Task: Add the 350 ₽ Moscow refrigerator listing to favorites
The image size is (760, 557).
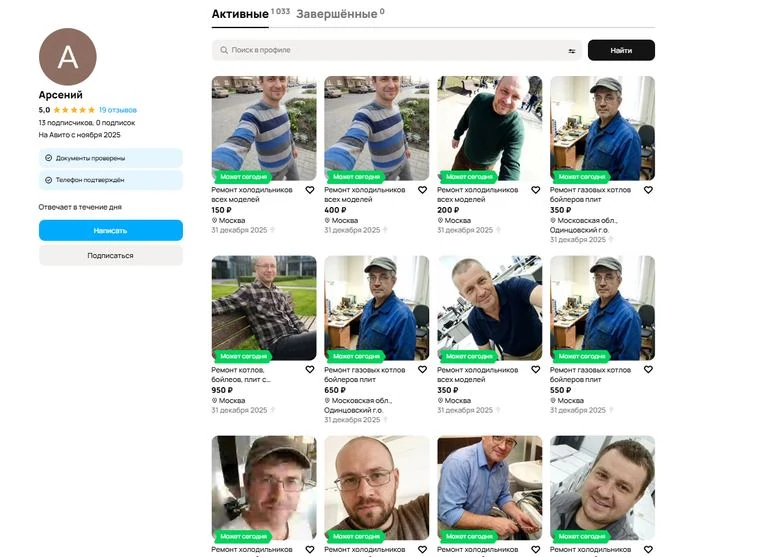Action: pos(536,369)
